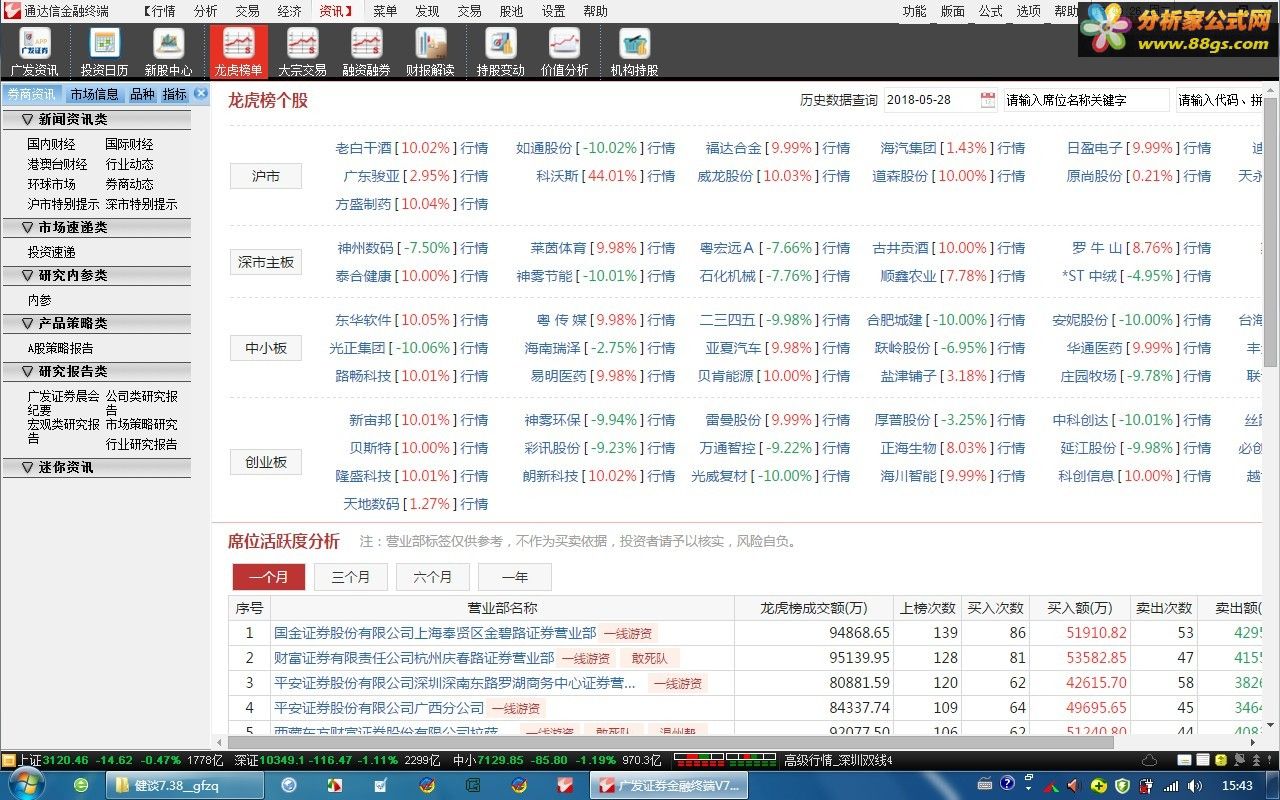Click the 创业板 market button

266,462
